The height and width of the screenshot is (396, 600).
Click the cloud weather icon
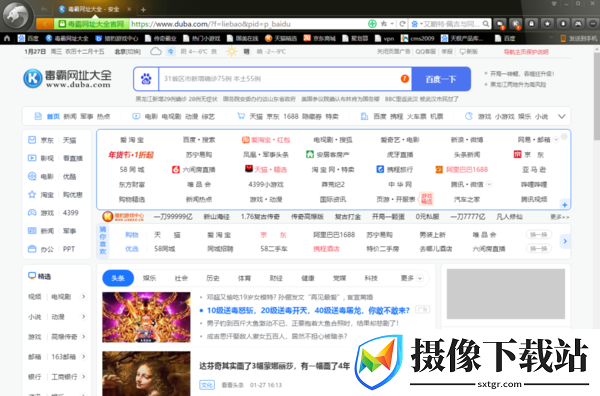(x=156, y=51)
